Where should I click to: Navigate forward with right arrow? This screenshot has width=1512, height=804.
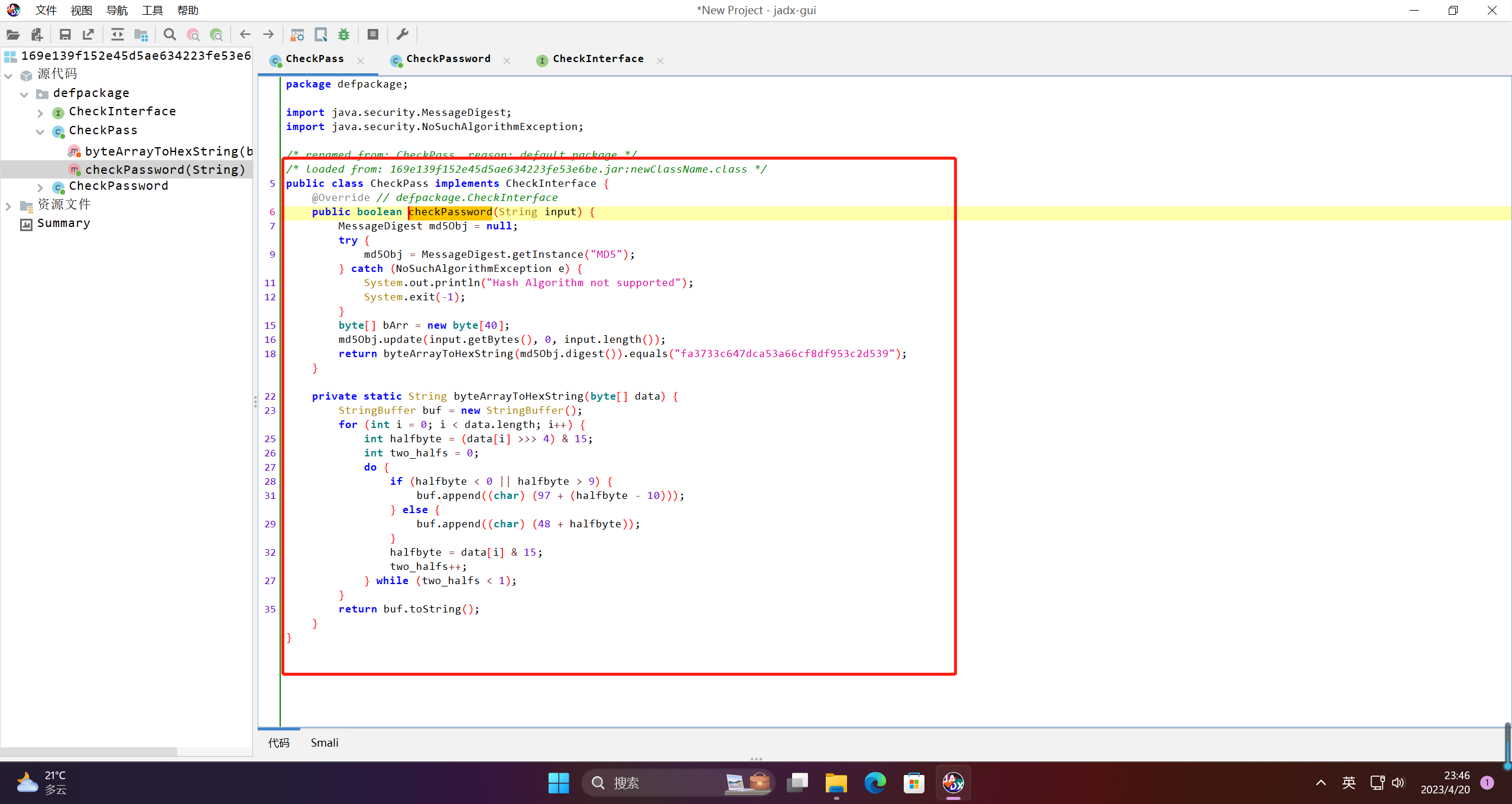pos(268,35)
